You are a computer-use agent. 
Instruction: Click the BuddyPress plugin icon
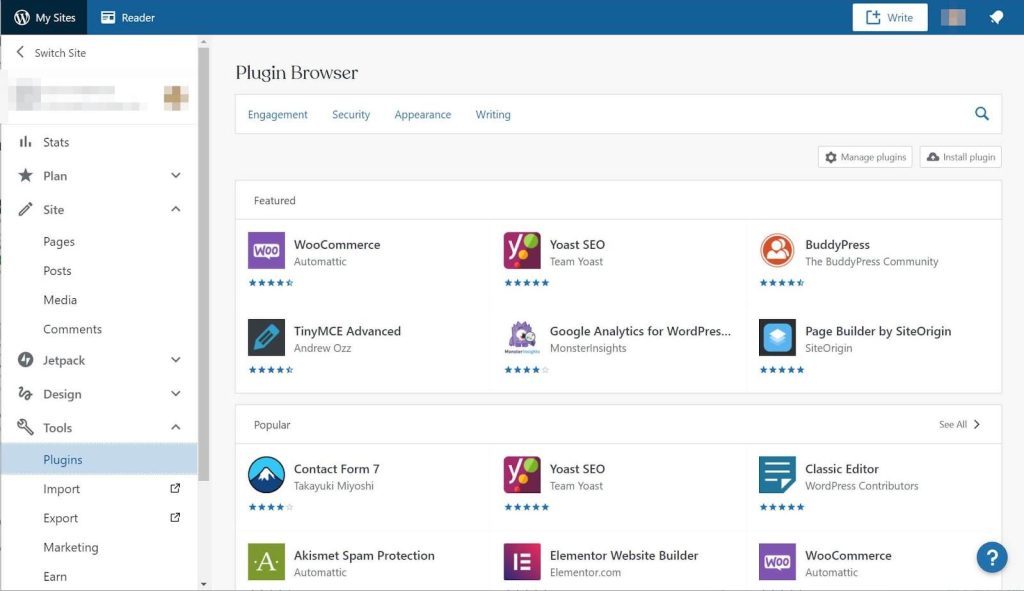tap(777, 251)
